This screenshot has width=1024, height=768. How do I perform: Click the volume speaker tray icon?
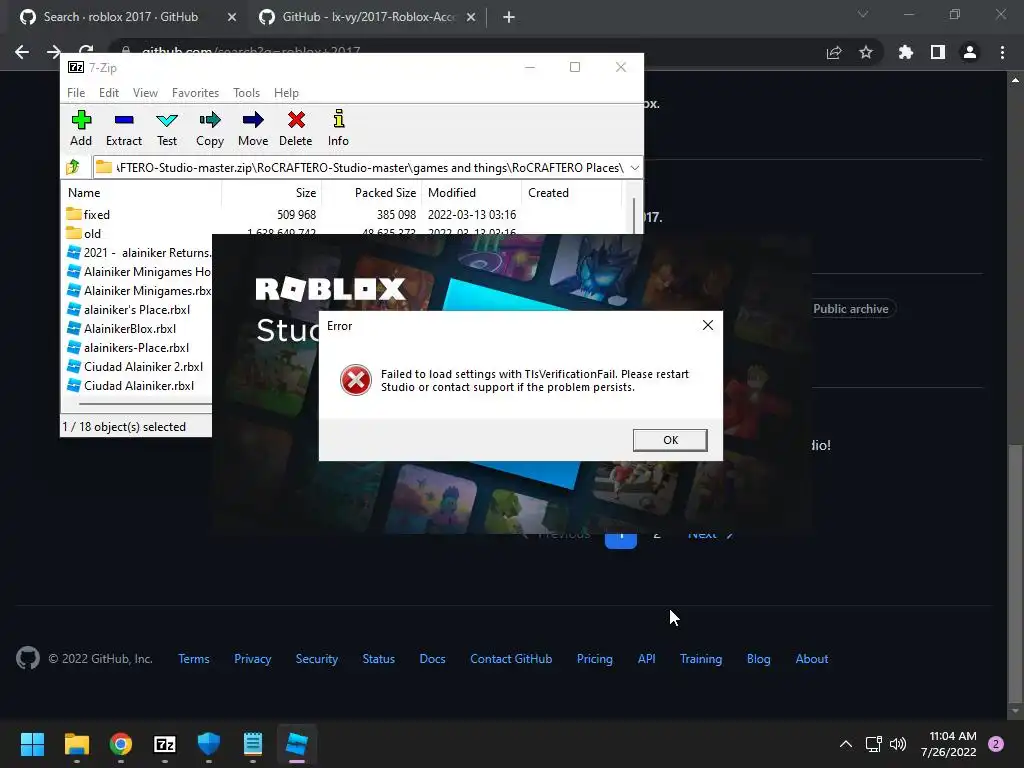pyautogui.click(x=898, y=744)
